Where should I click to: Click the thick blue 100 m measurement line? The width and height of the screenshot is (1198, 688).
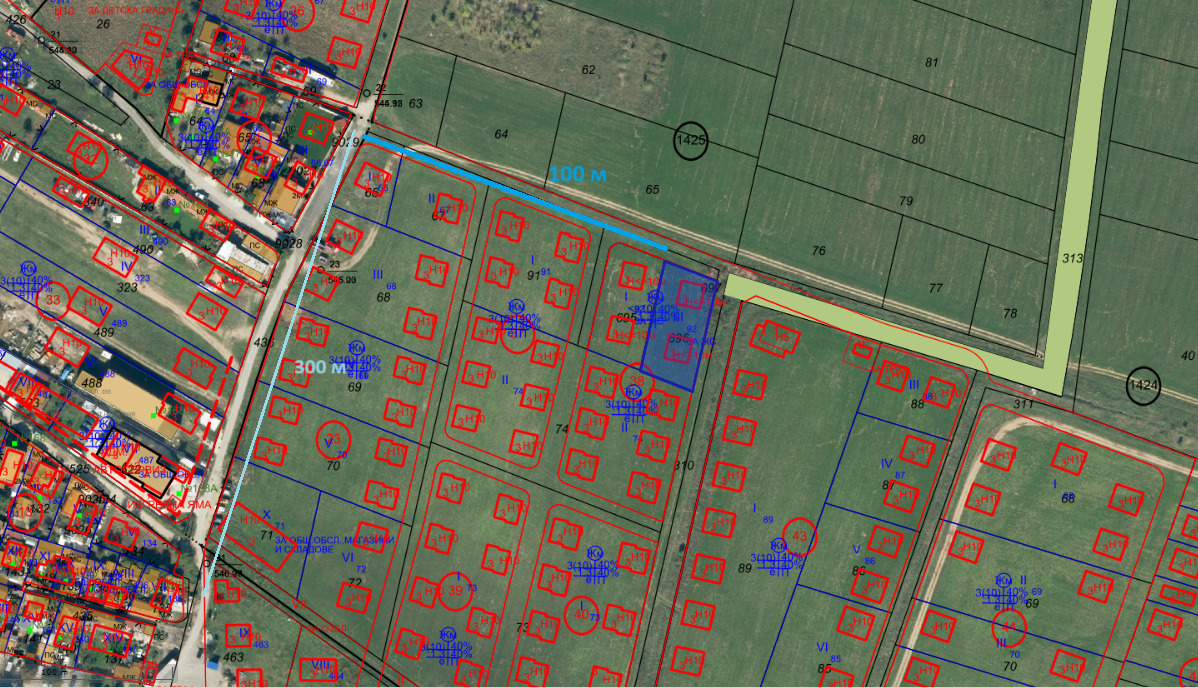pos(520,195)
